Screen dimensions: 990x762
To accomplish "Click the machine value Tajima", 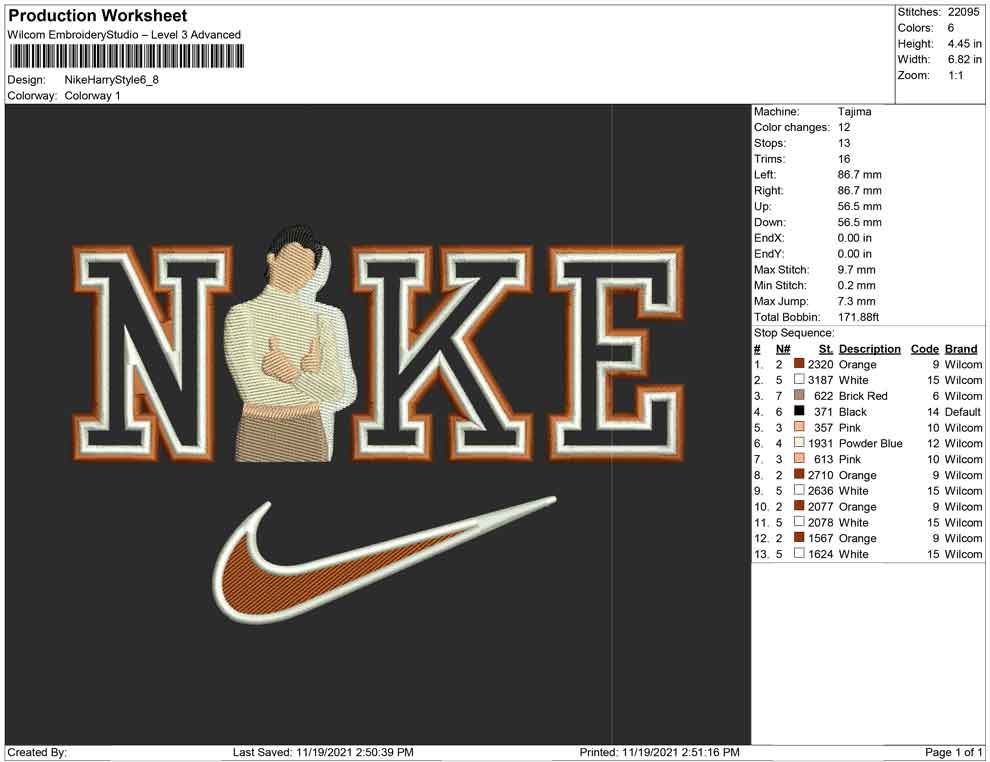I will 854,112.
